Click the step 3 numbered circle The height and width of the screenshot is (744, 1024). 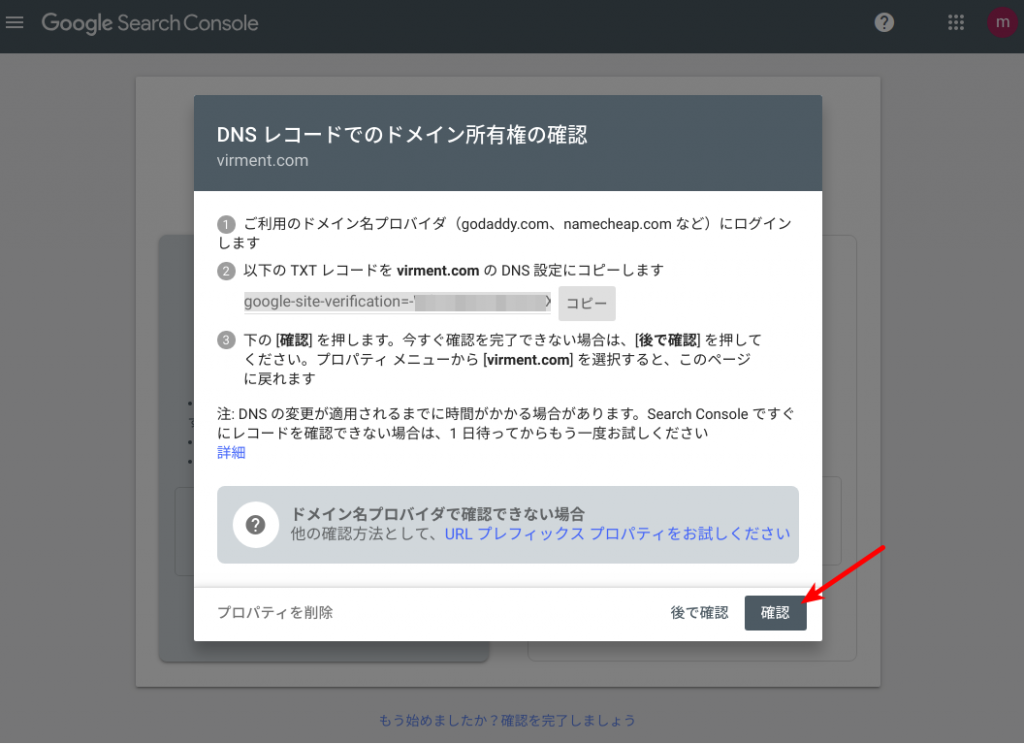click(x=225, y=340)
